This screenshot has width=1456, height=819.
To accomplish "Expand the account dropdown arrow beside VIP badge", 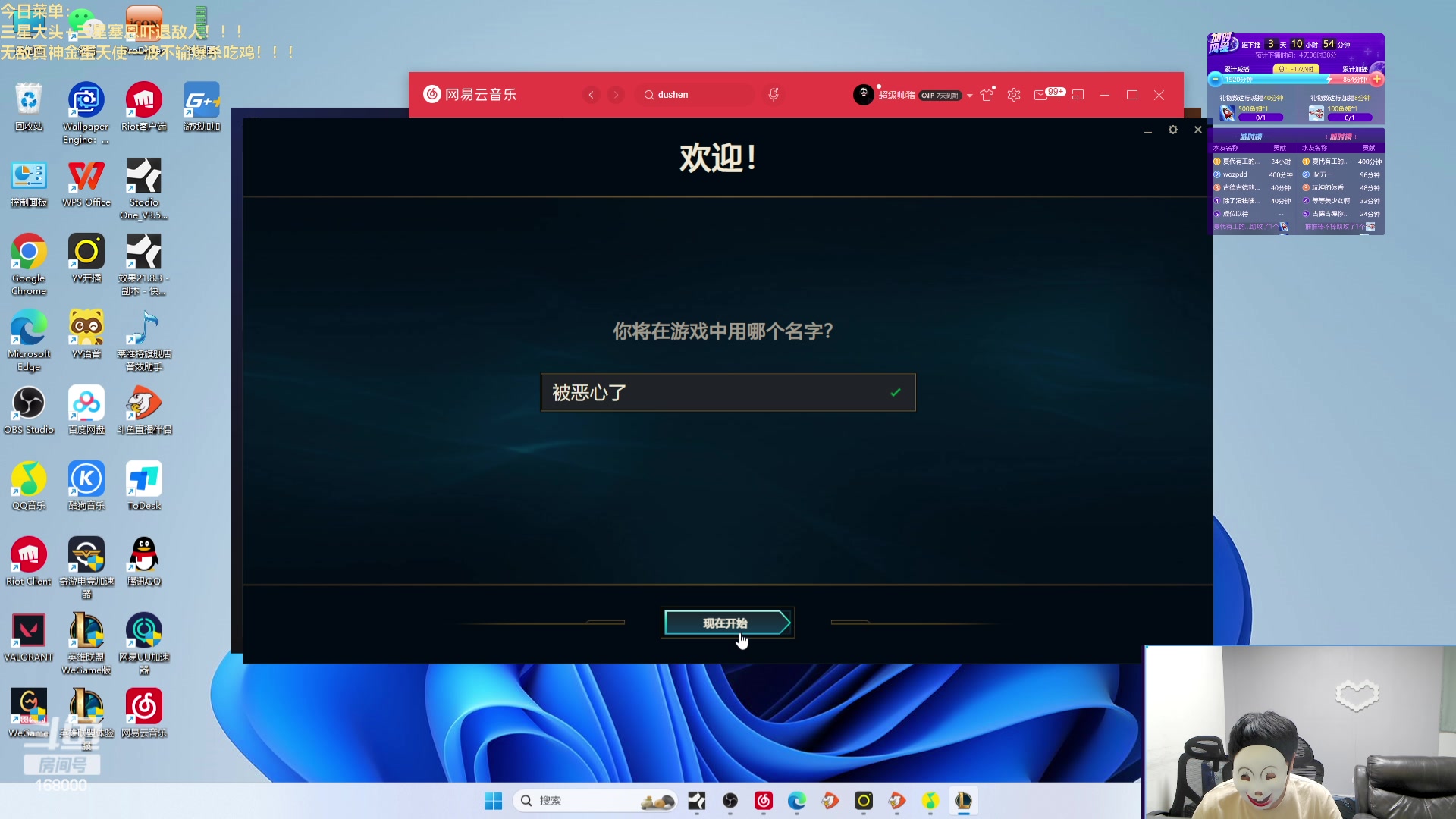I will (969, 96).
